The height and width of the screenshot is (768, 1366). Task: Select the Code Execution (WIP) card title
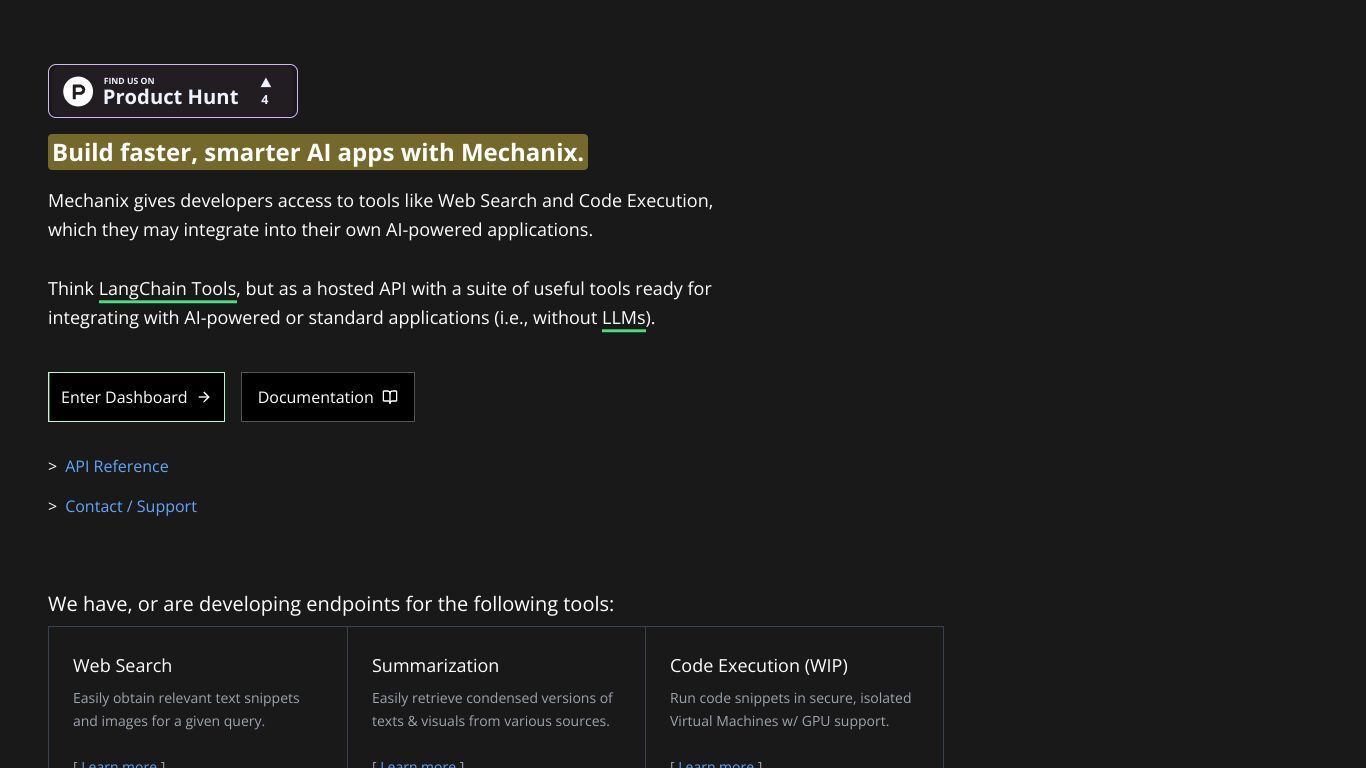click(x=759, y=666)
